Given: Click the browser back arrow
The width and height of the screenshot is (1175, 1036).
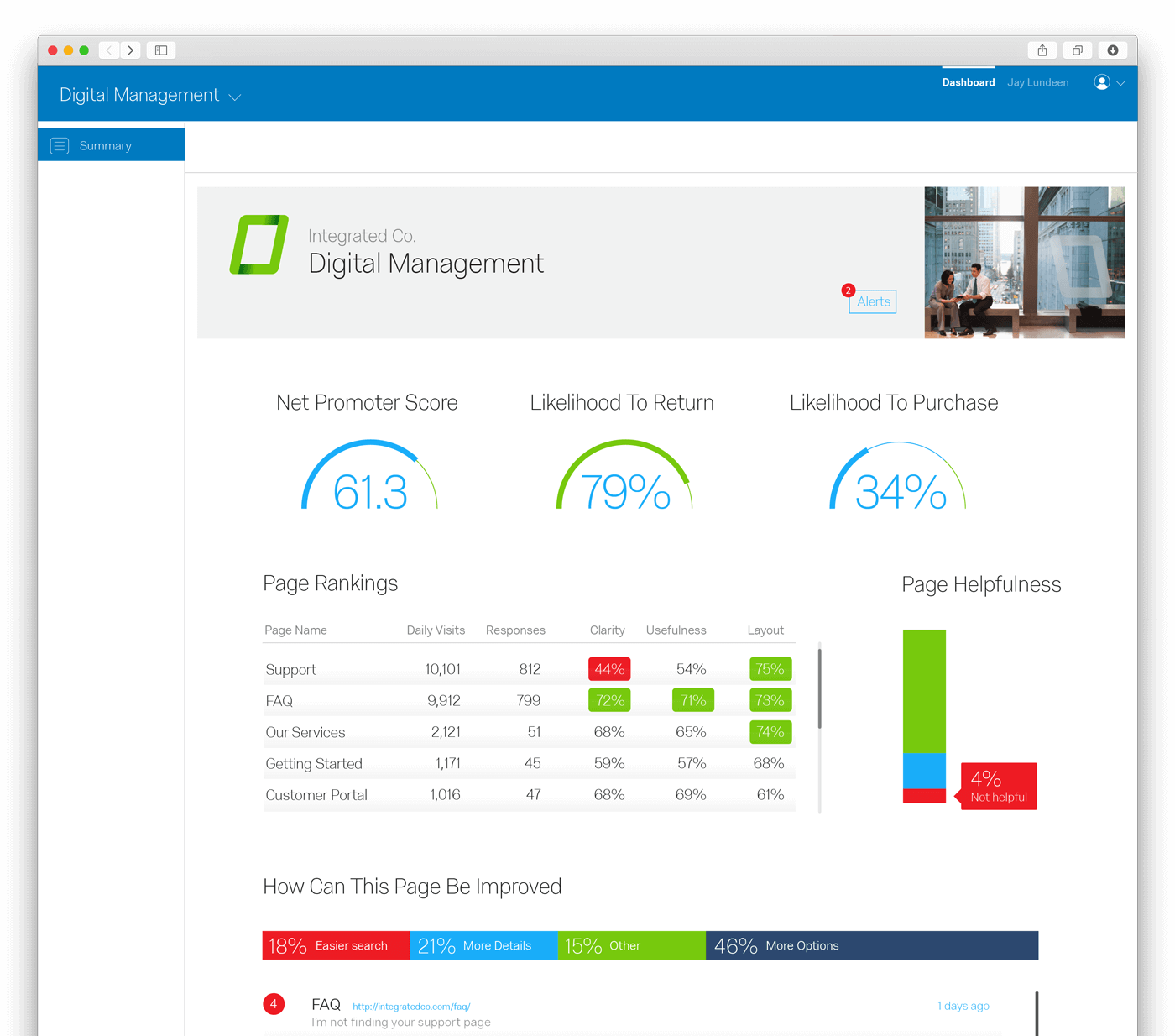Looking at the screenshot, I should 109,50.
